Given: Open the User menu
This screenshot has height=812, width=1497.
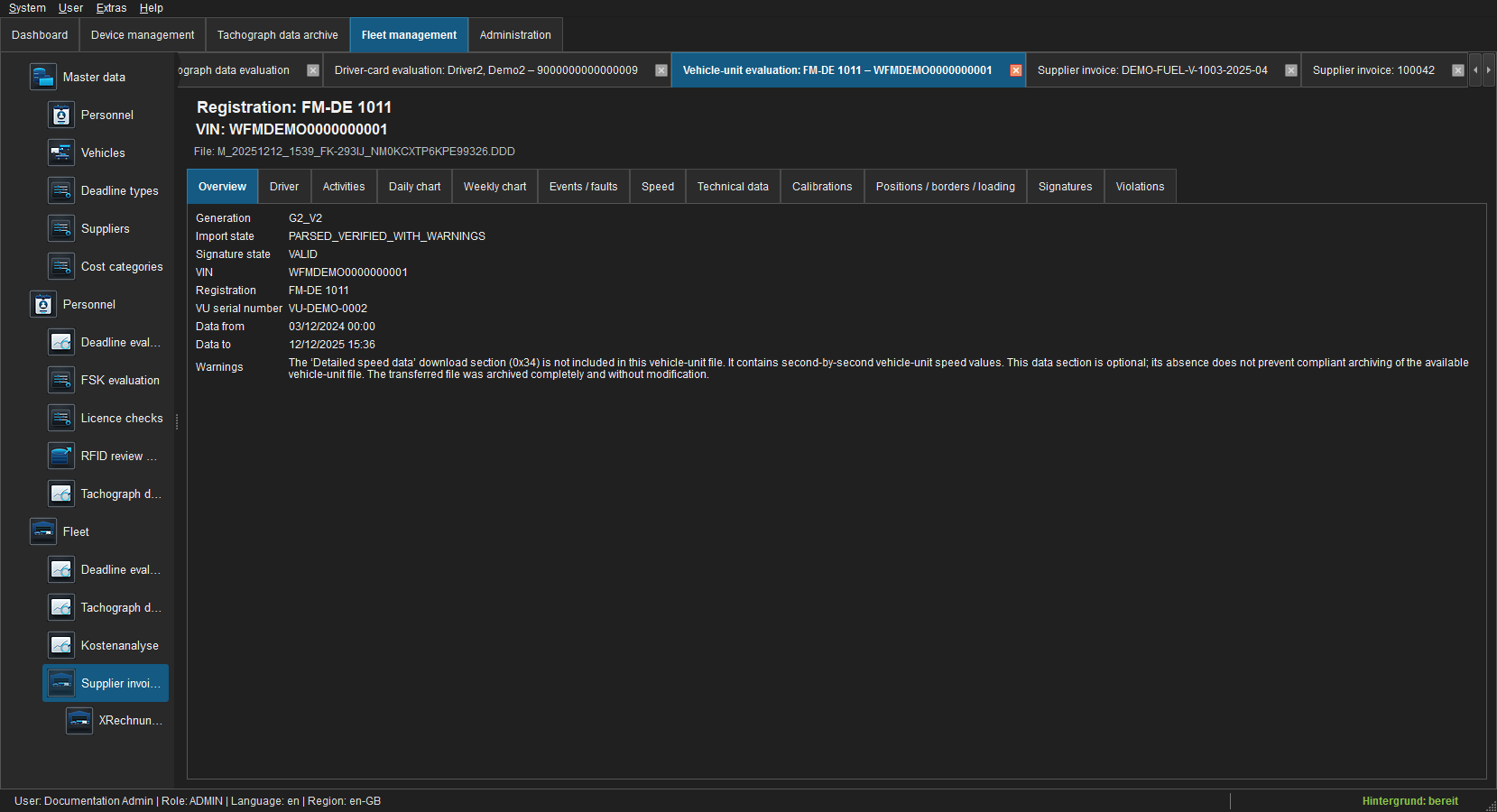Looking at the screenshot, I should pos(70,8).
